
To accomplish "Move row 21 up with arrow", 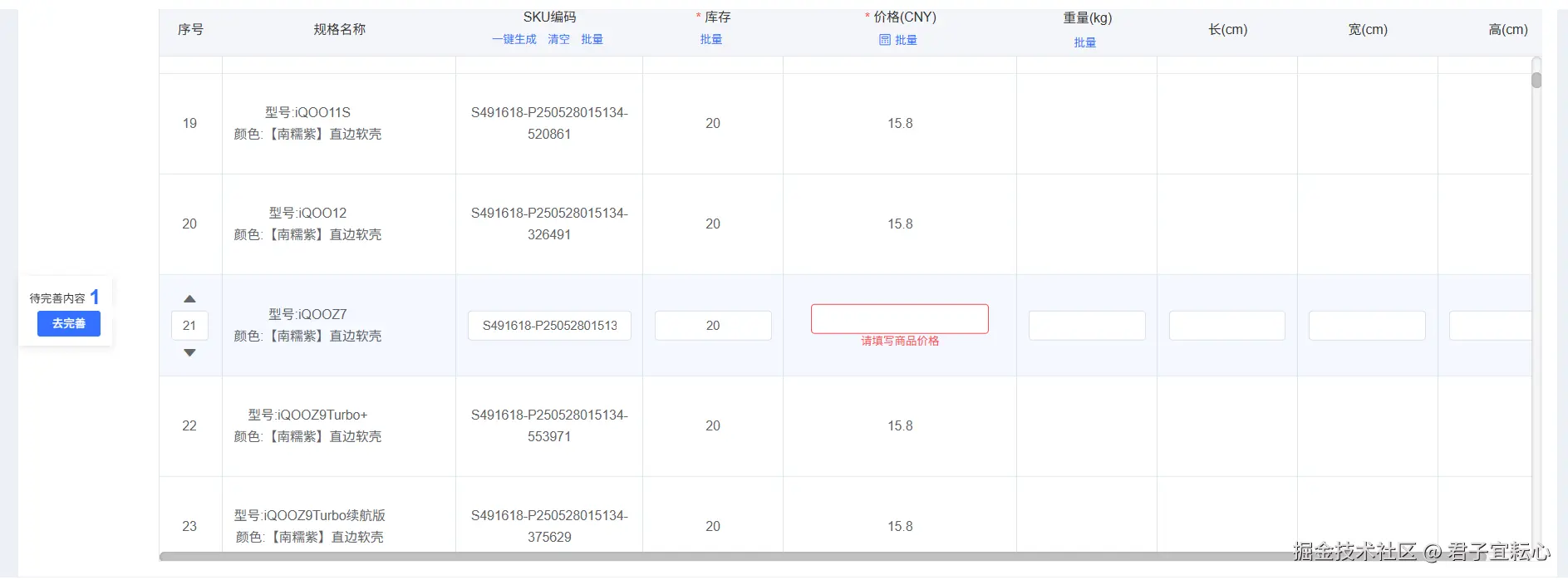I will (x=189, y=299).
